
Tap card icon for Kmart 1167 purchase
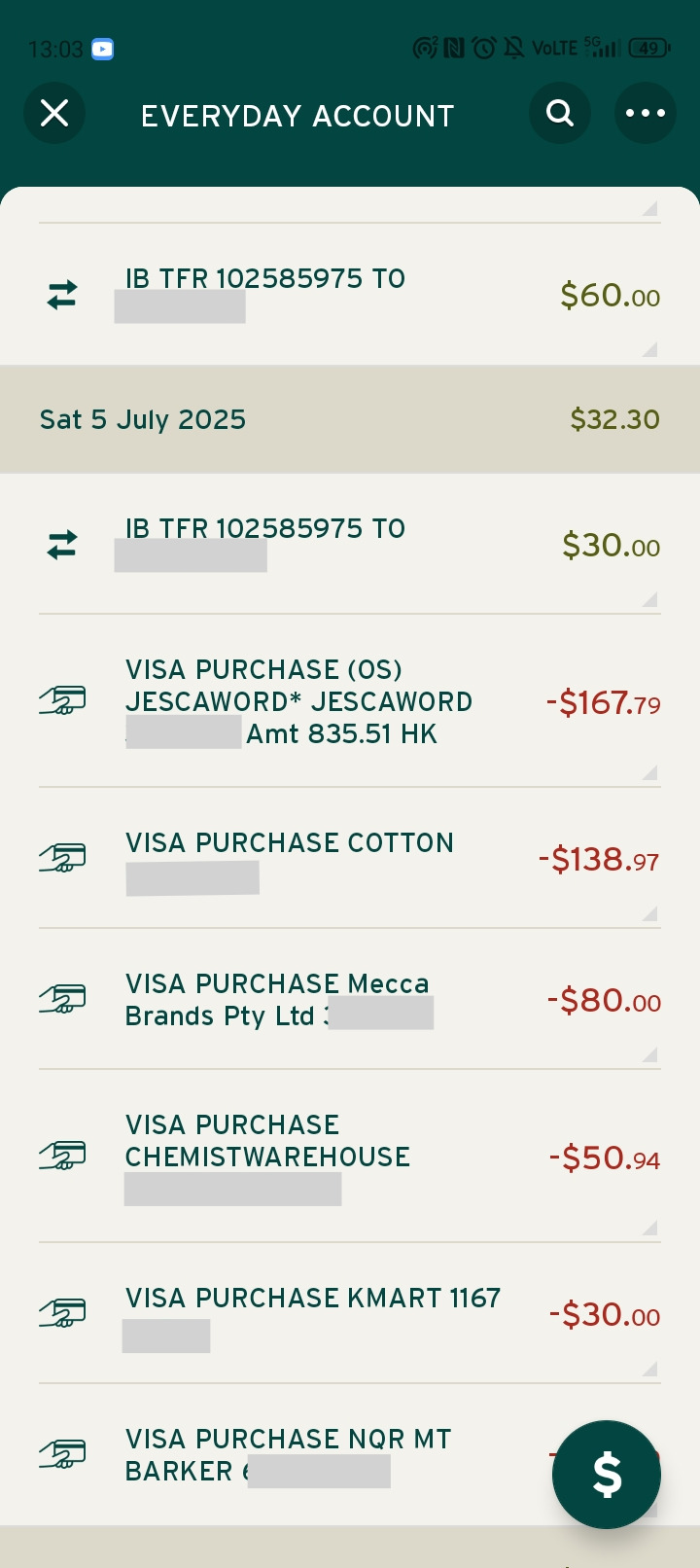point(62,1313)
